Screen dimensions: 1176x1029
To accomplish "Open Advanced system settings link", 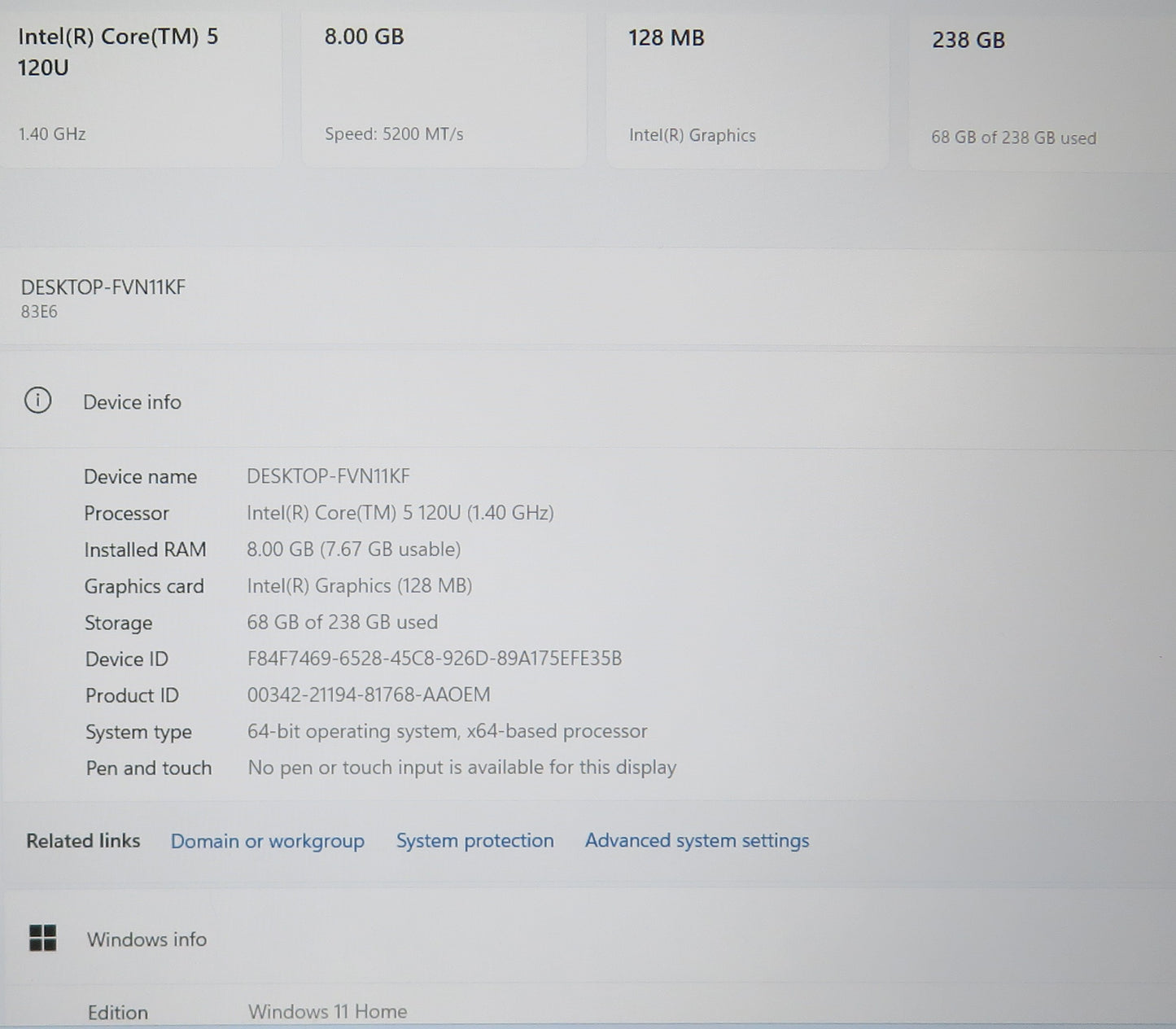I will pyautogui.click(x=697, y=840).
